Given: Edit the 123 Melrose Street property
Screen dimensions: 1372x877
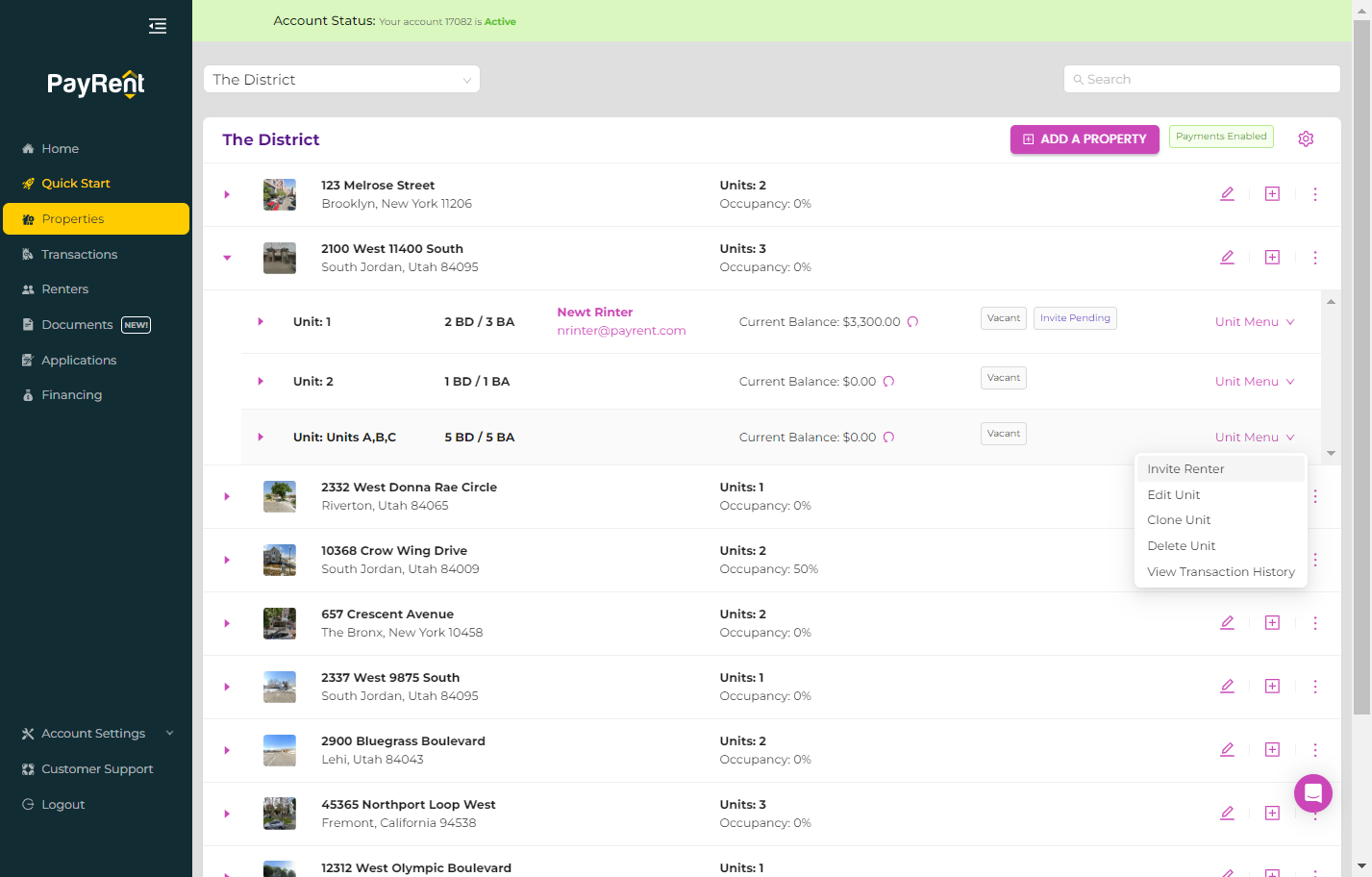Looking at the screenshot, I should coord(1227,194).
